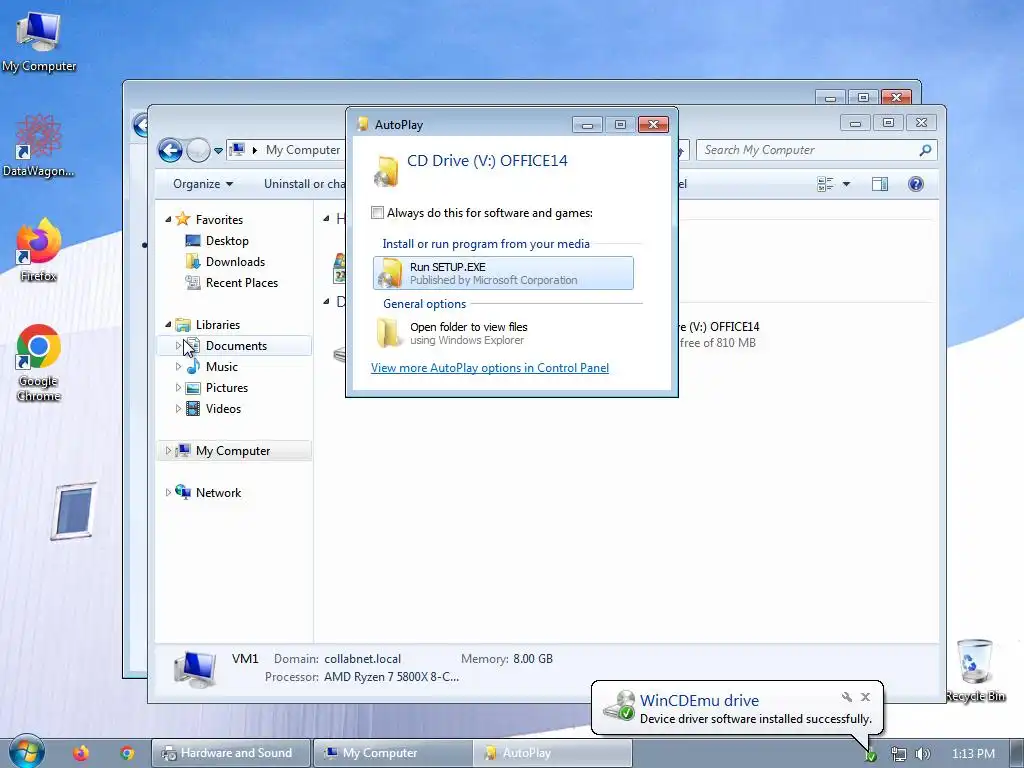The width and height of the screenshot is (1024, 768).
Task: Open Explorer help icon
Action: tap(916, 184)
